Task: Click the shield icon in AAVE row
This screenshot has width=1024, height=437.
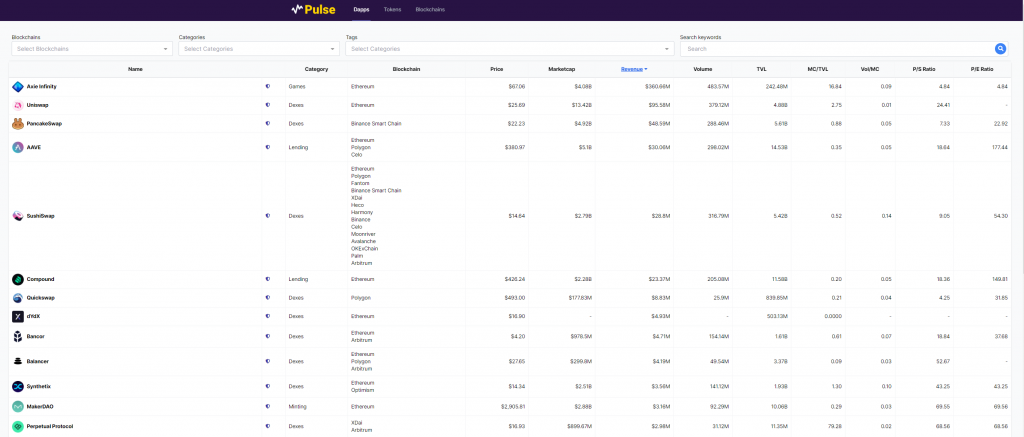Action: (x=268, y=148)
